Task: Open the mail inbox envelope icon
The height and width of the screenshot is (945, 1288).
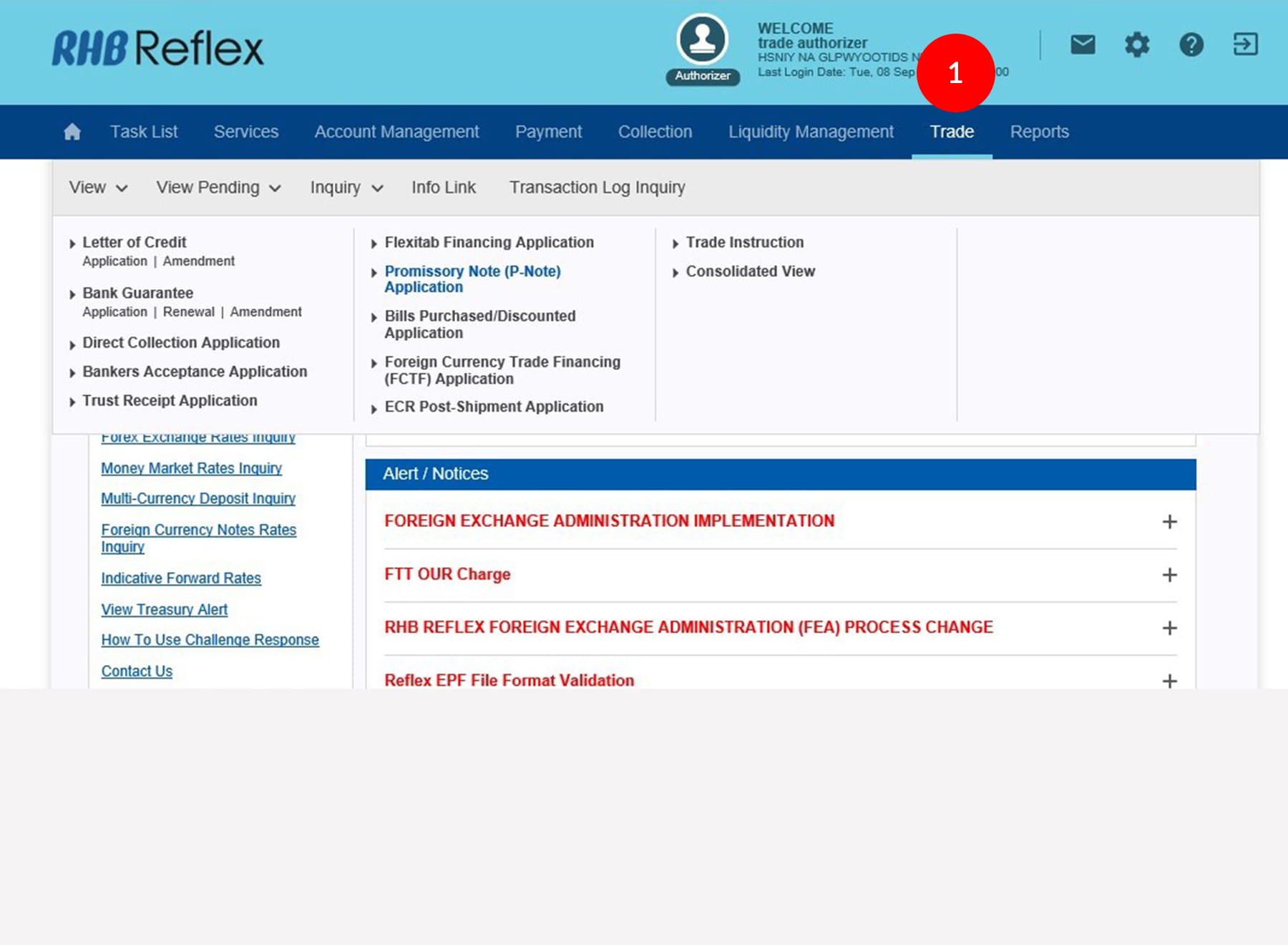Action: pos(1083,44)
